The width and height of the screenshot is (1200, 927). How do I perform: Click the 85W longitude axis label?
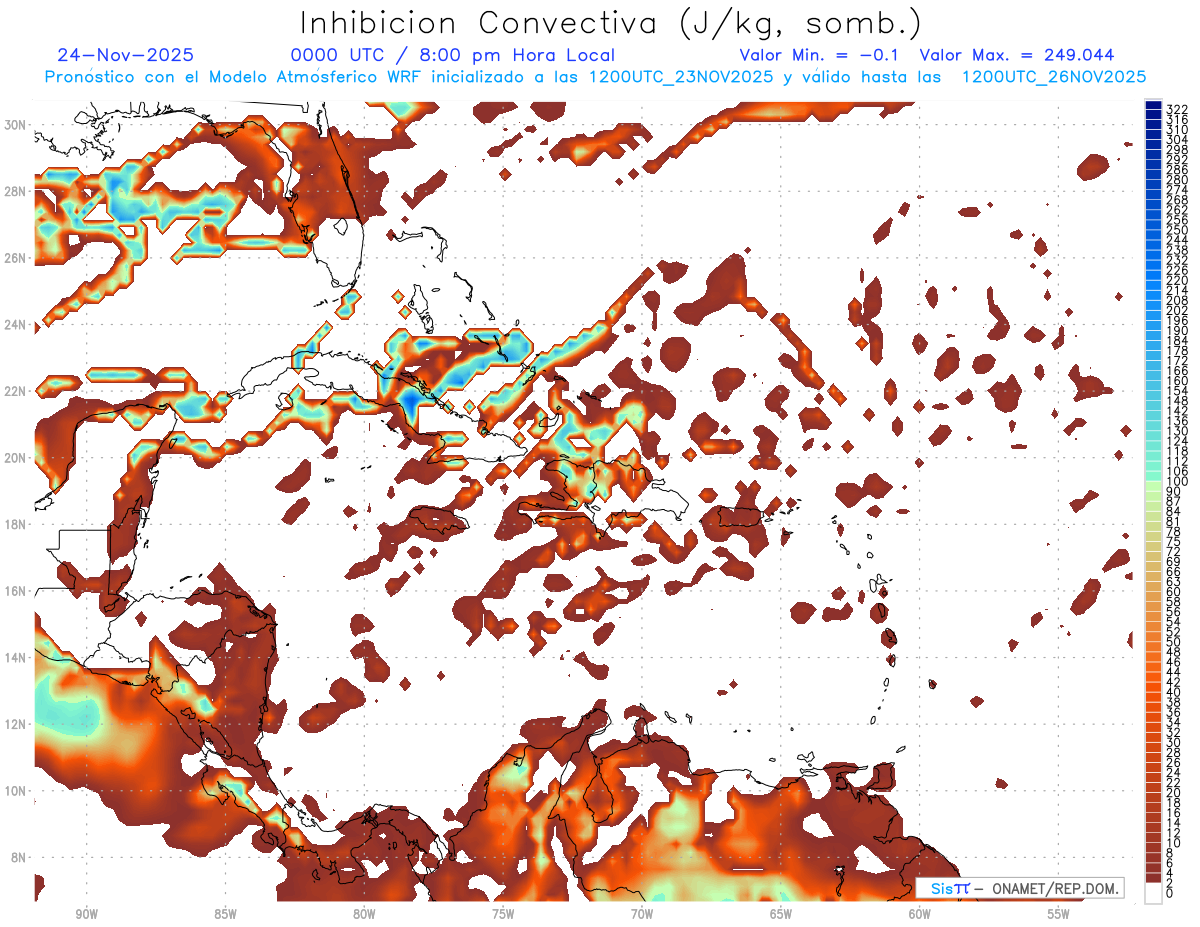(225, 914)
